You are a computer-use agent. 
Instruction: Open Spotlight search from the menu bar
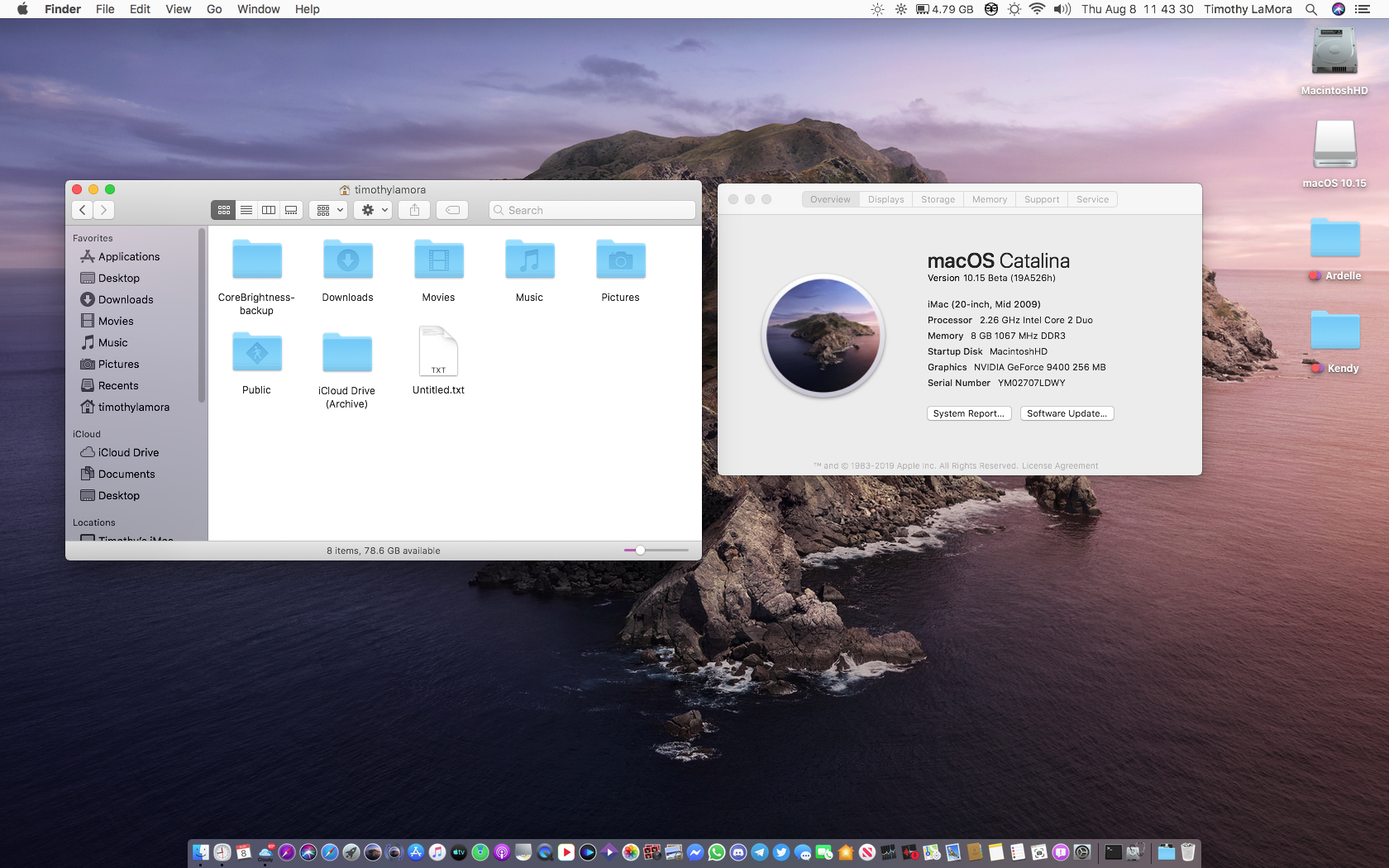click(x=1311, y=9)
